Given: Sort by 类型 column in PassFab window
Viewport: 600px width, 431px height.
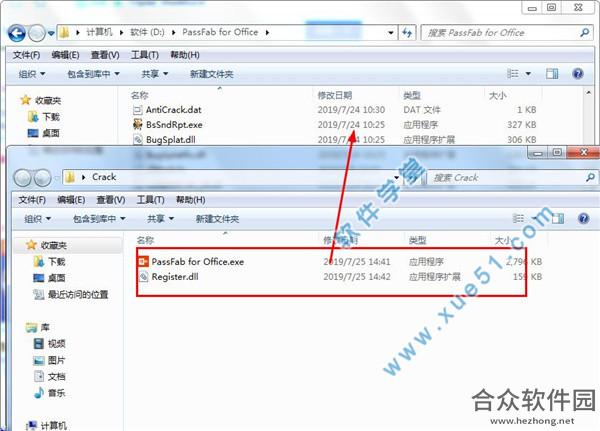Looking at the screenshot, I should tap(412, 95).
